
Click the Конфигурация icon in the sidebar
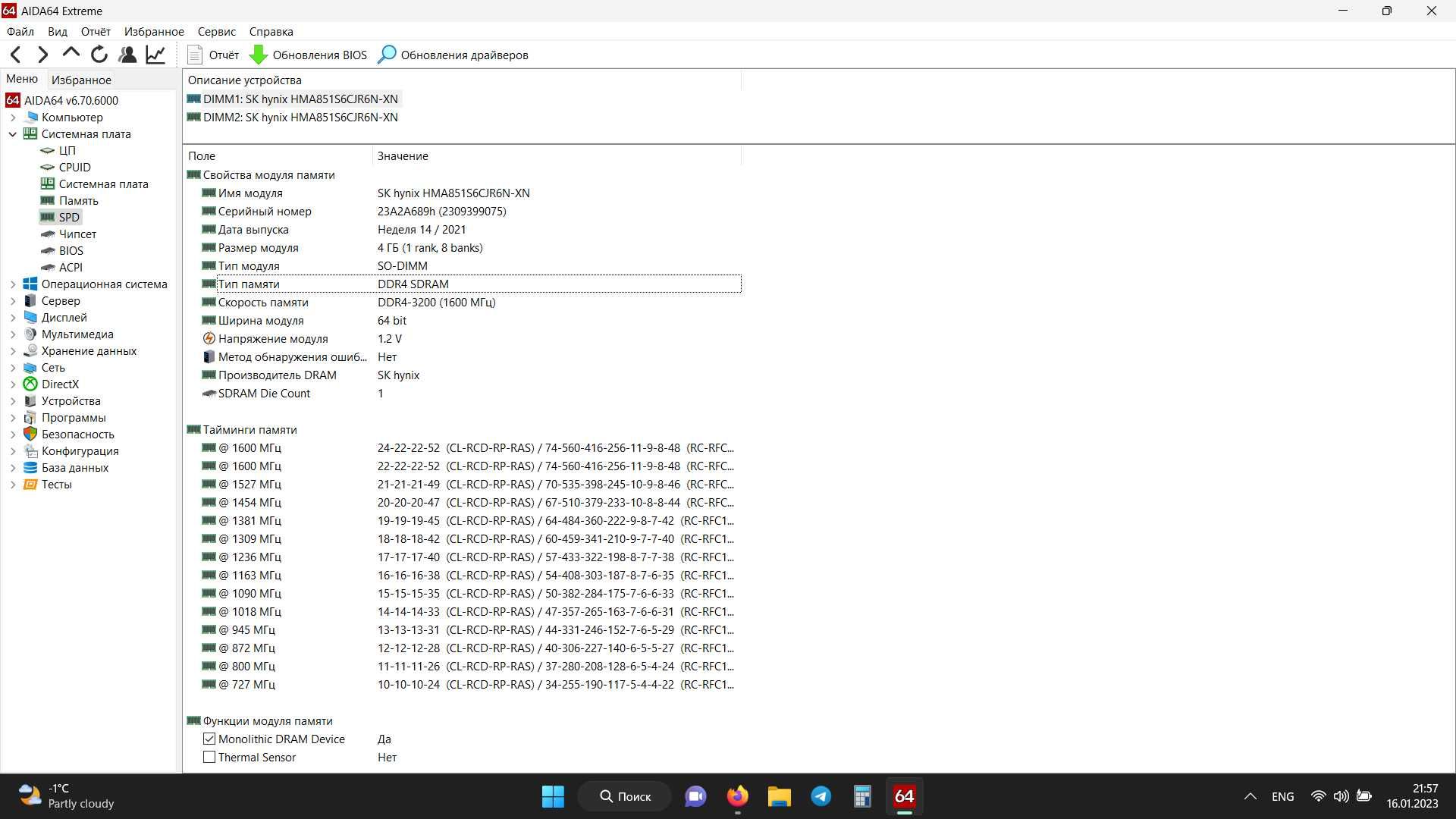(x=30, y=451)
